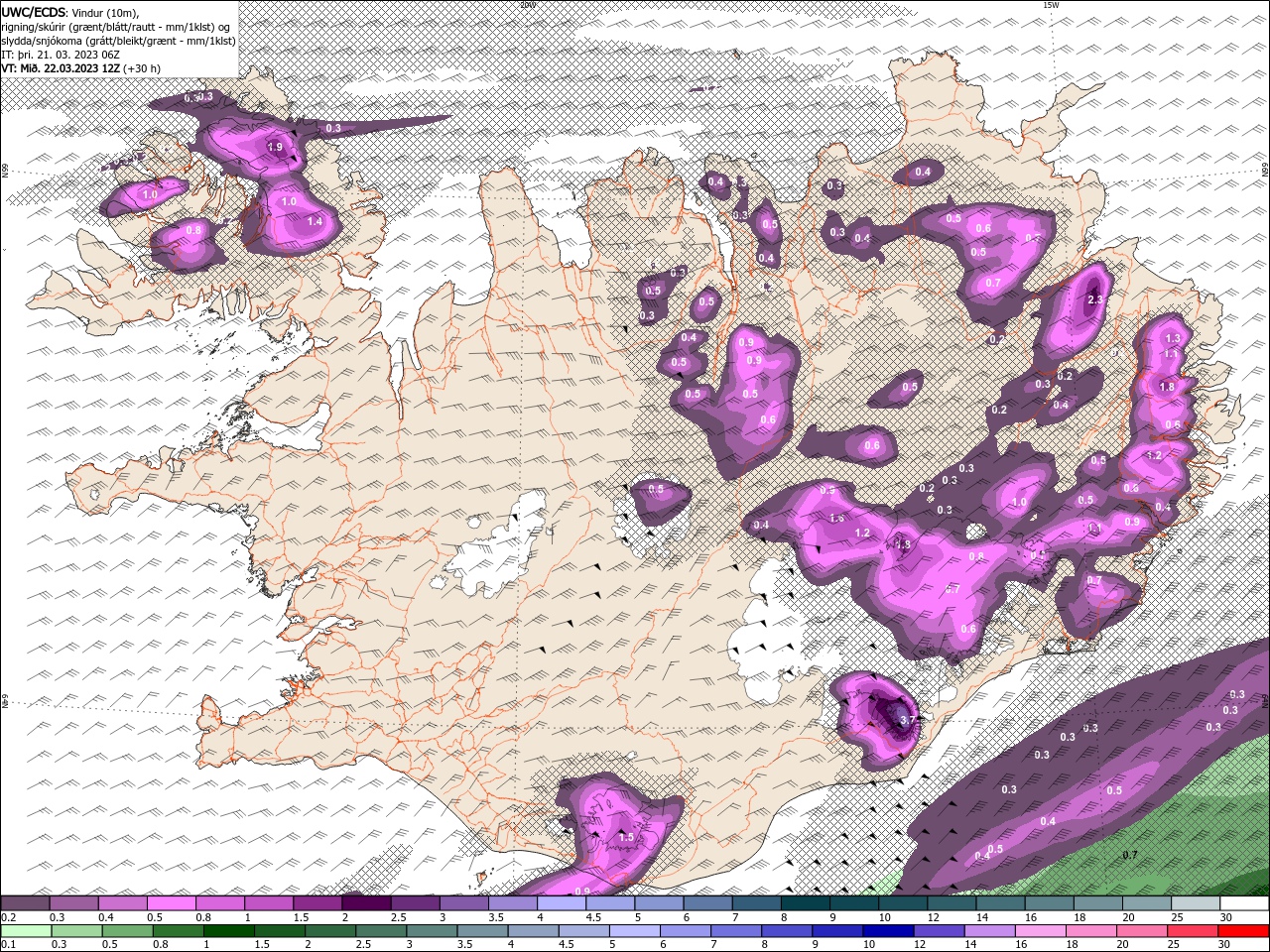Click the '1.6' value in the central highlands
The image size is (1270, 952).
point(836,518)
